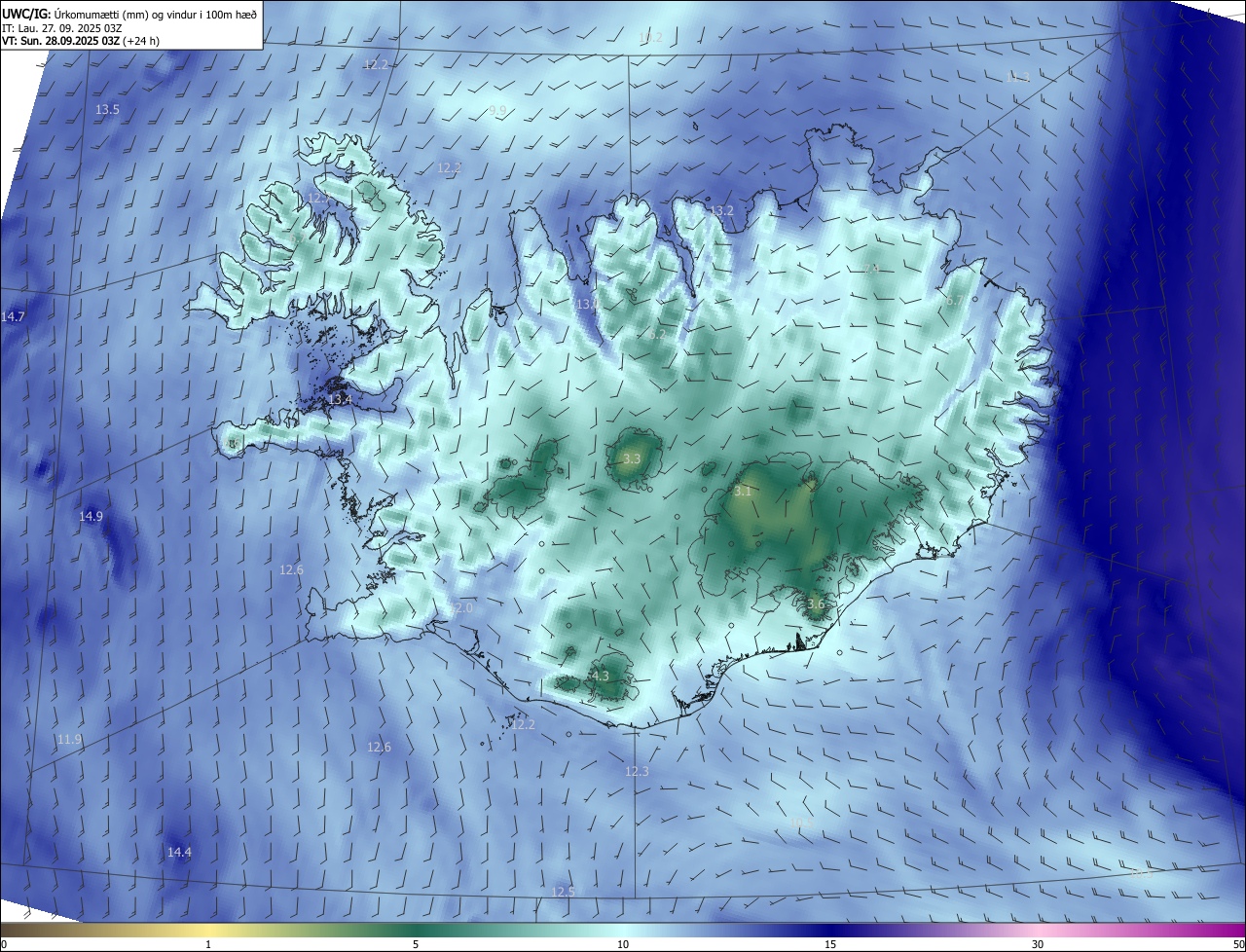Image resolution: width=1246 pixels, height=952 pixels.
Task: Click the 11.3 value label
Action: click(x=1018, y=76)
